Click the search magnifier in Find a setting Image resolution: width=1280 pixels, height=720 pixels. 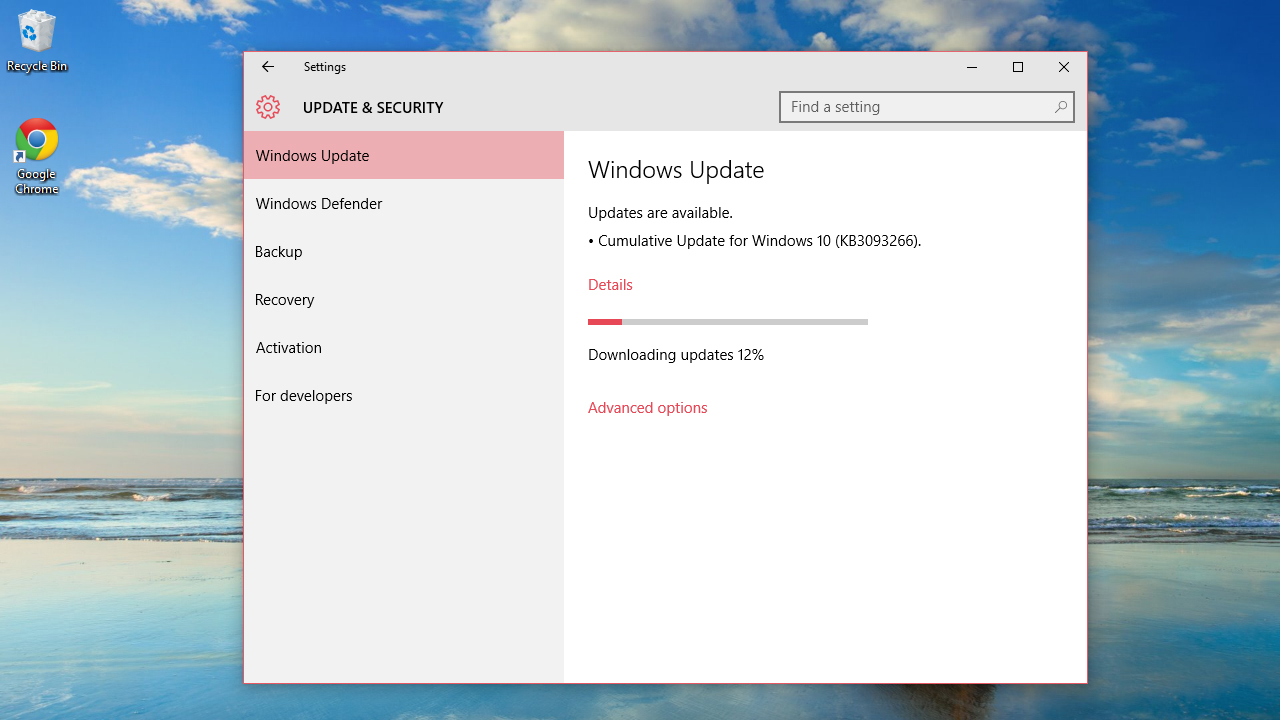pyautogui.click(x=1060, y=107)
